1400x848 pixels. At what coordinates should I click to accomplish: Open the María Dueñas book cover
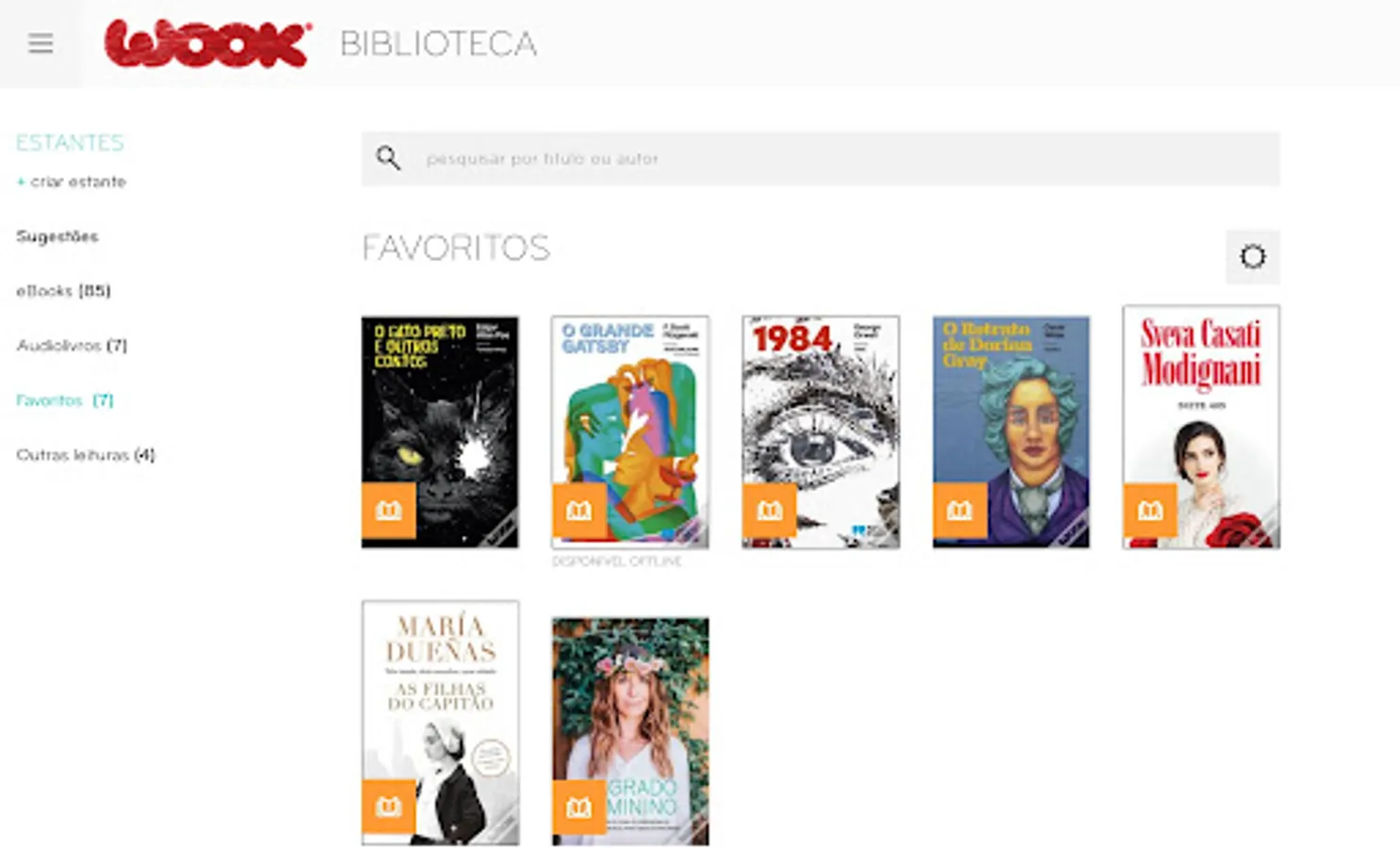pyautogui.click(x=440, y=723)
